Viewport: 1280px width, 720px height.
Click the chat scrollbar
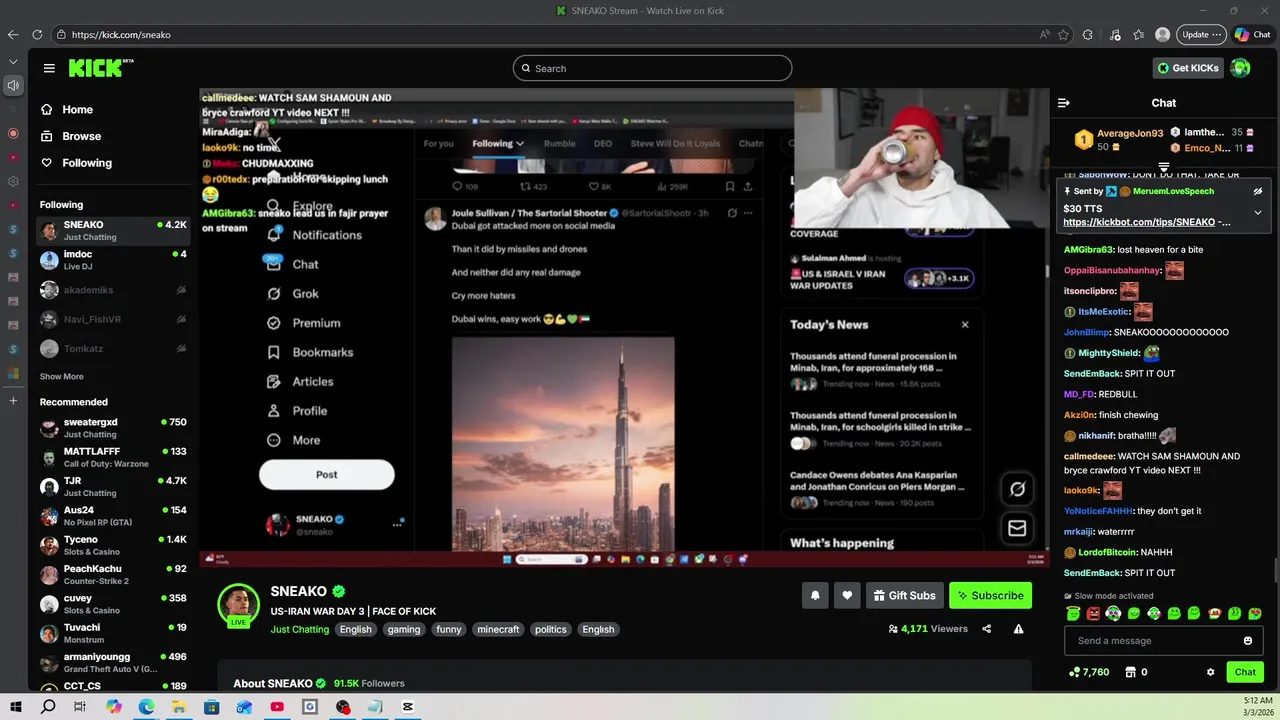(x=1275, y=568)
